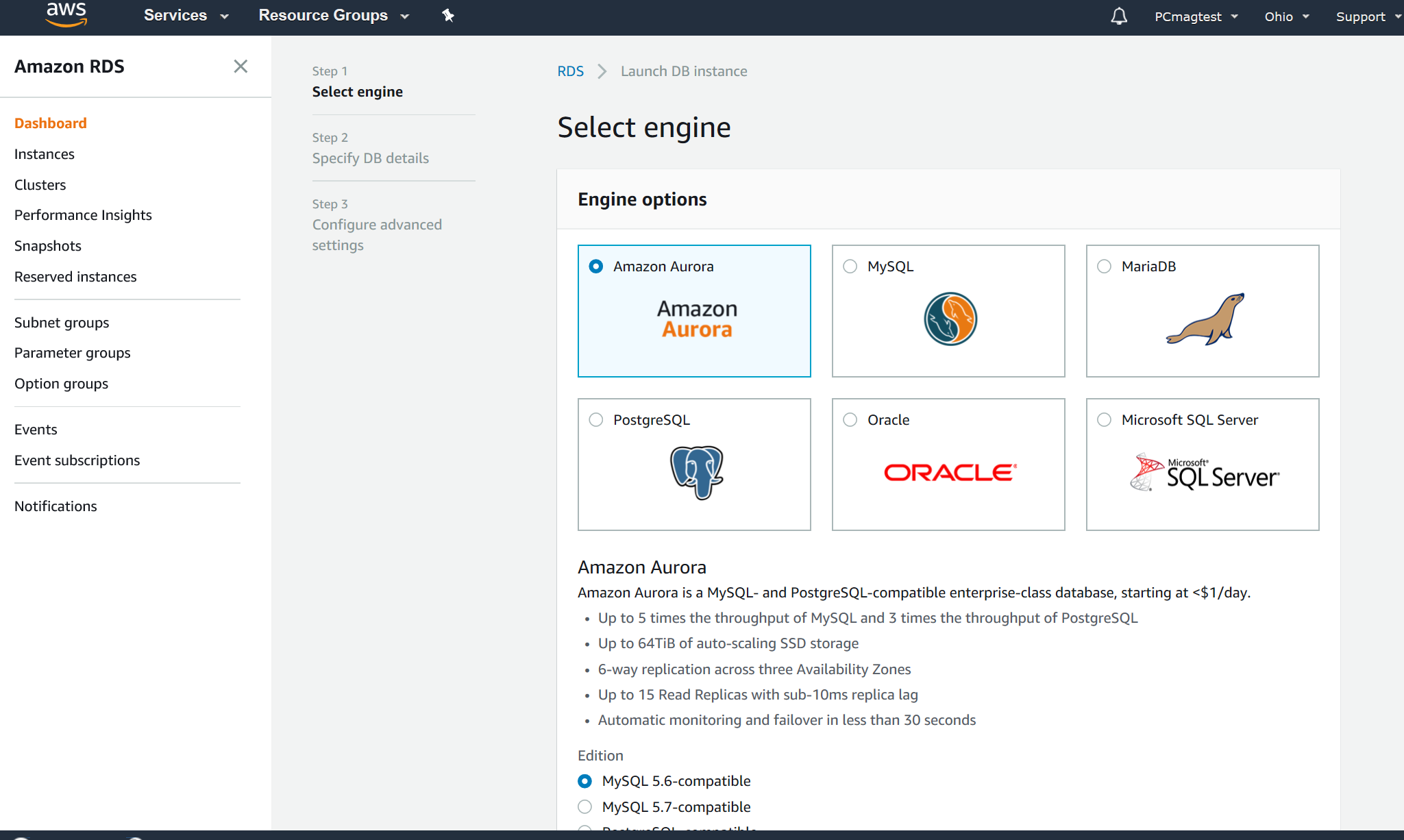Viewport: 1404px width, 840px height.
Task: Click the Edition label
Action: [600, 756]
